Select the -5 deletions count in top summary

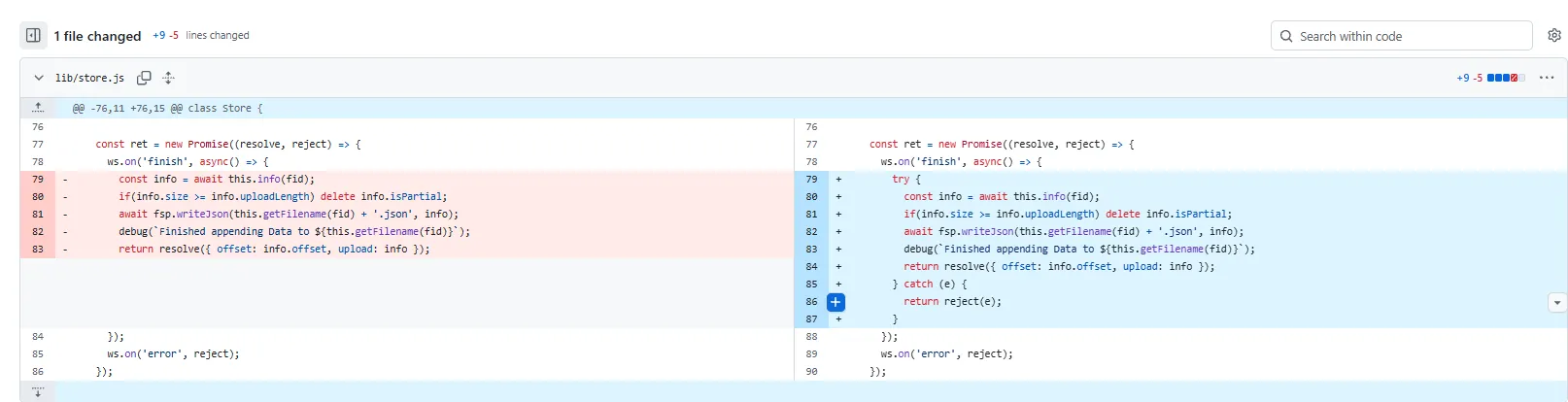(174, 35)
